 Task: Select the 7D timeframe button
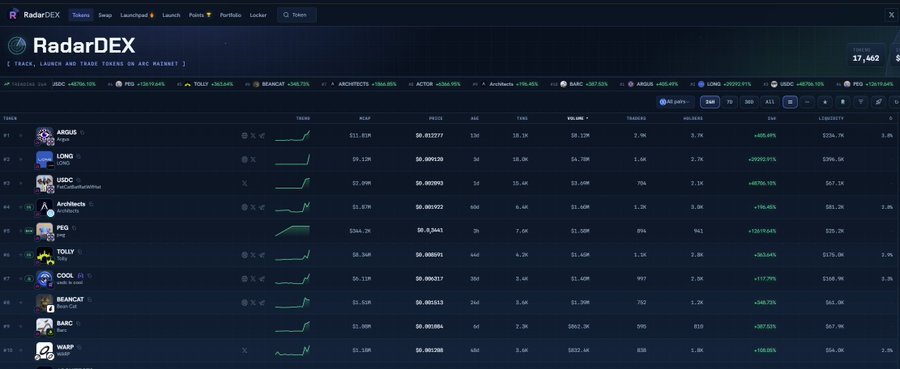(x=730, y=102)
